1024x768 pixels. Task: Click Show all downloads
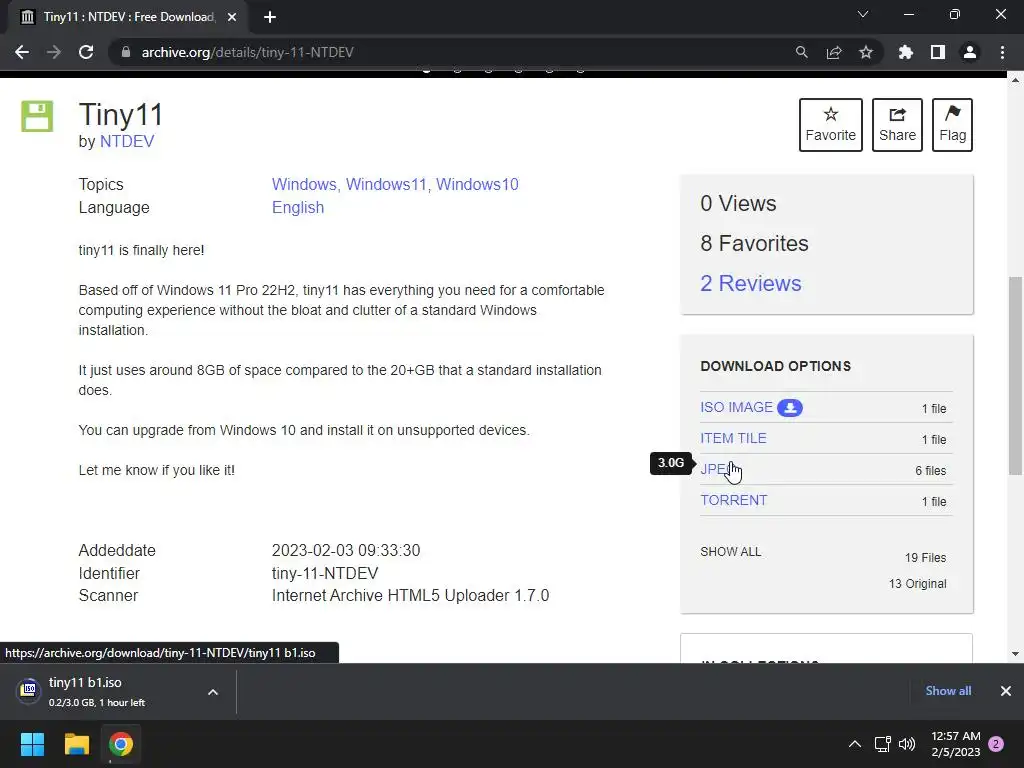948,691
